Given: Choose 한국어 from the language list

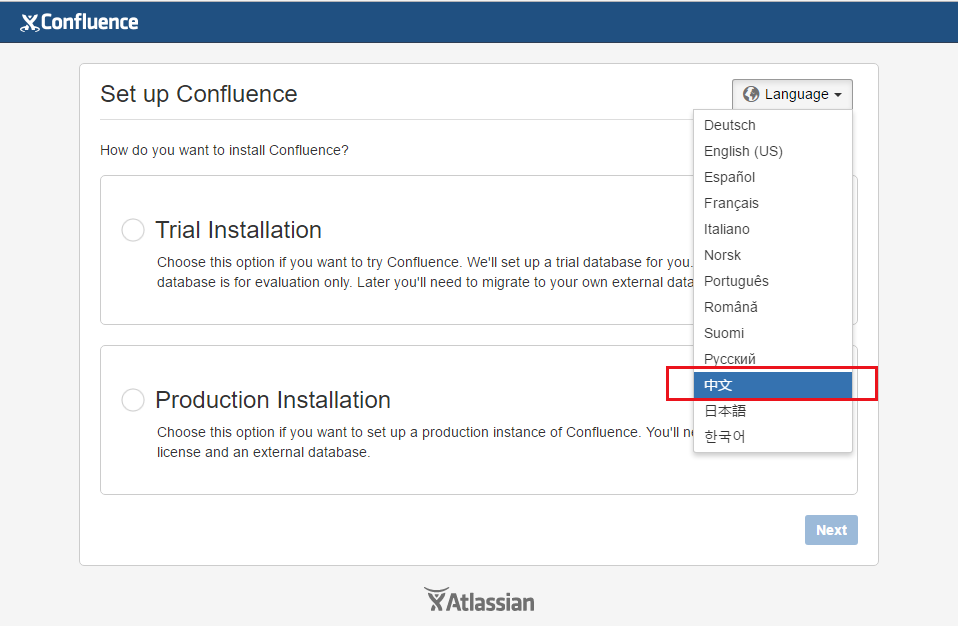Looking at the screenshot, I should coord(773,436).
